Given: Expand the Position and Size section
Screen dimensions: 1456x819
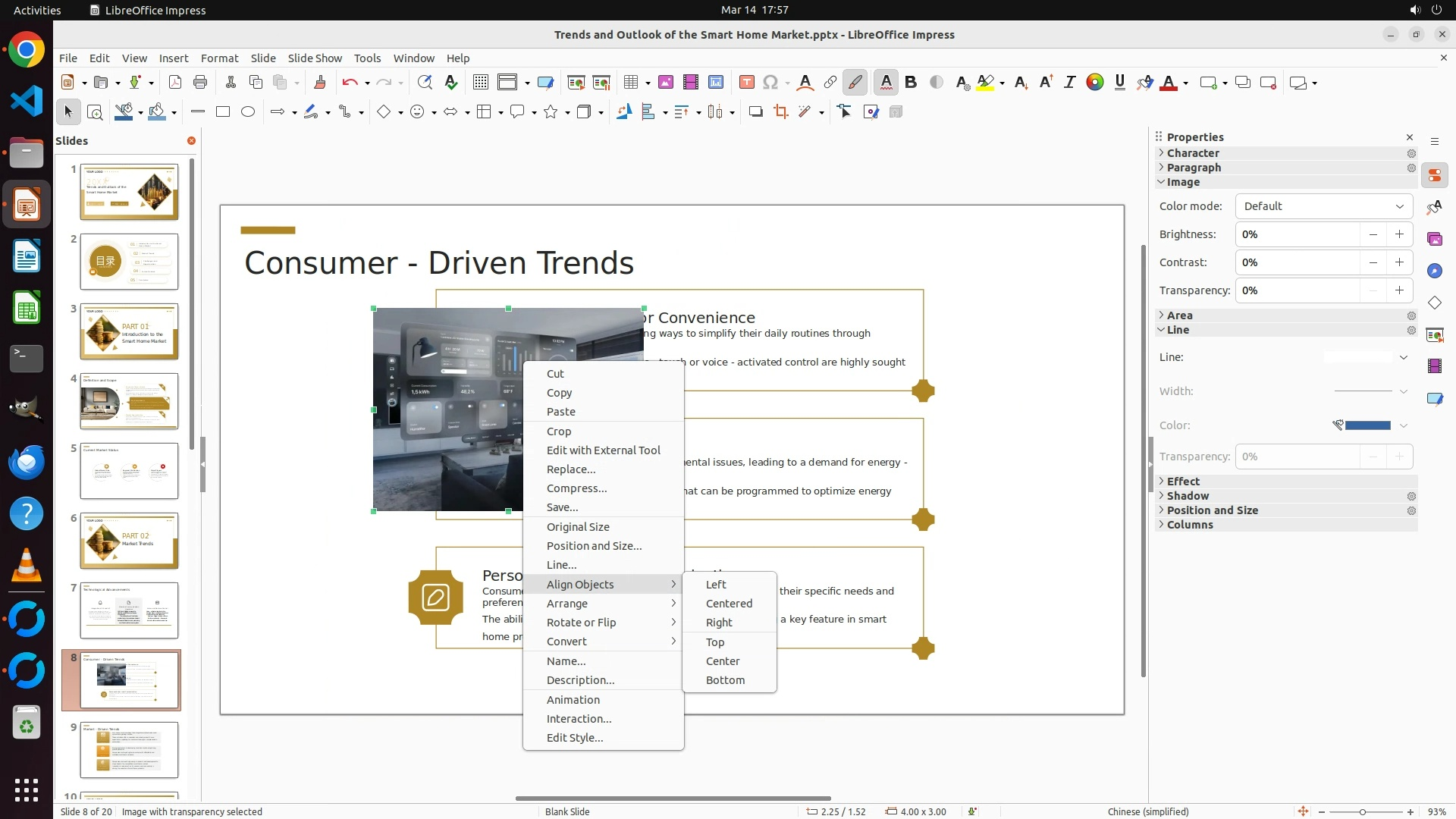Looking at the screenshot, I should coord(1212,510).
